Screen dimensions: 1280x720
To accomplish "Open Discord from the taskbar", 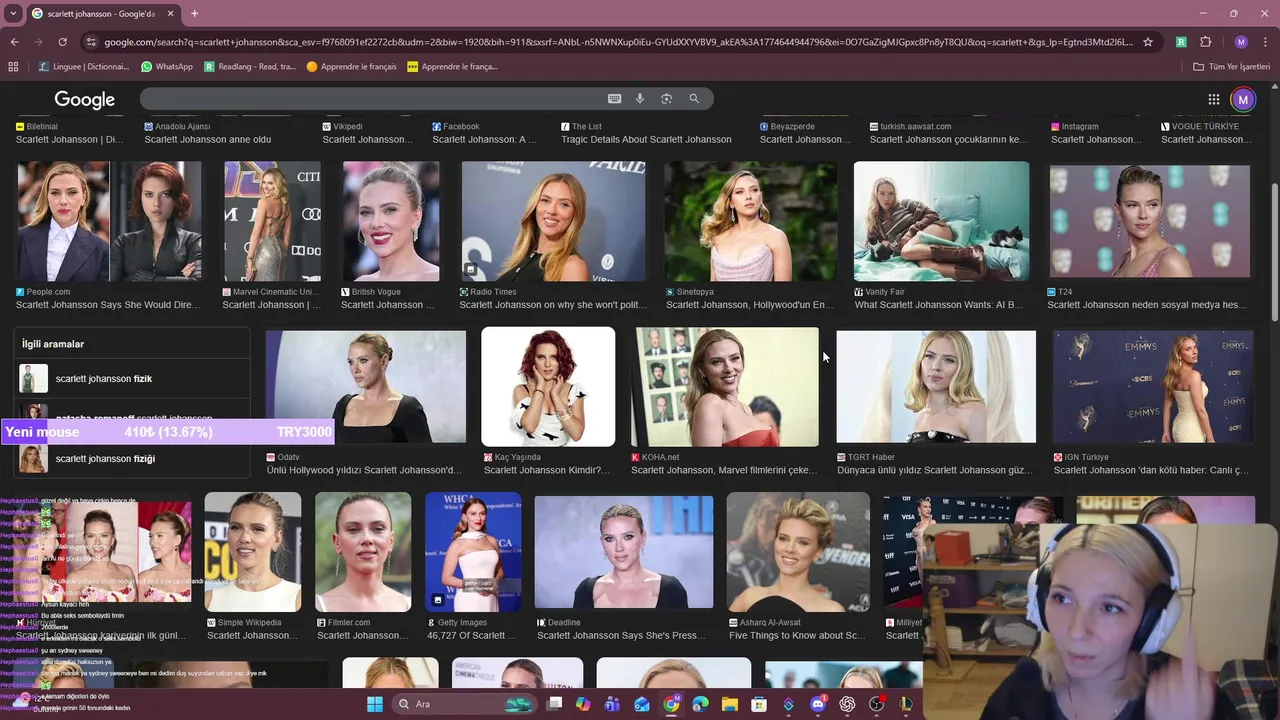I will coord(818,704).
